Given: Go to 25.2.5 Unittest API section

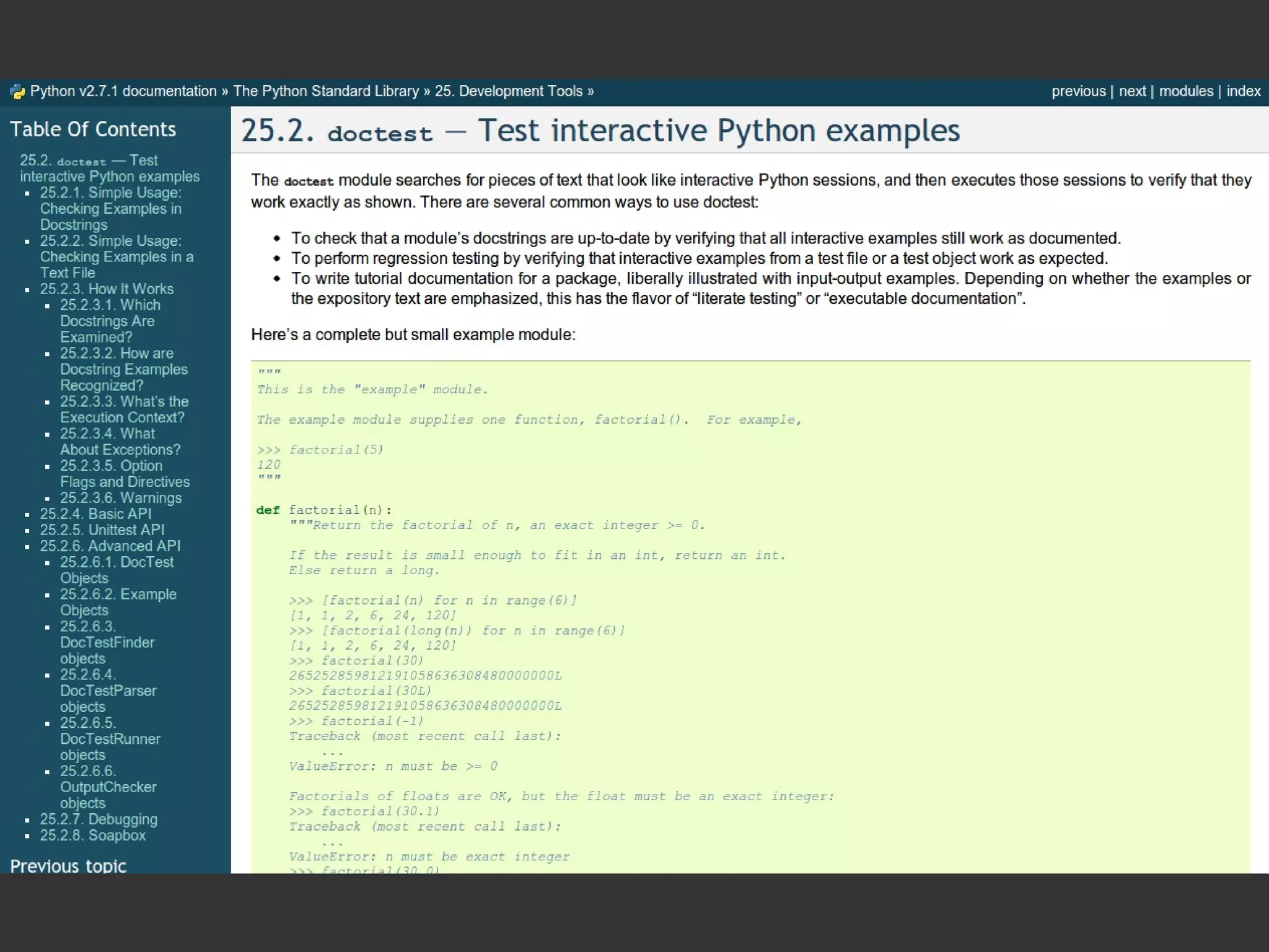Looking at the screenshot, I should click(x=102, y=530).
